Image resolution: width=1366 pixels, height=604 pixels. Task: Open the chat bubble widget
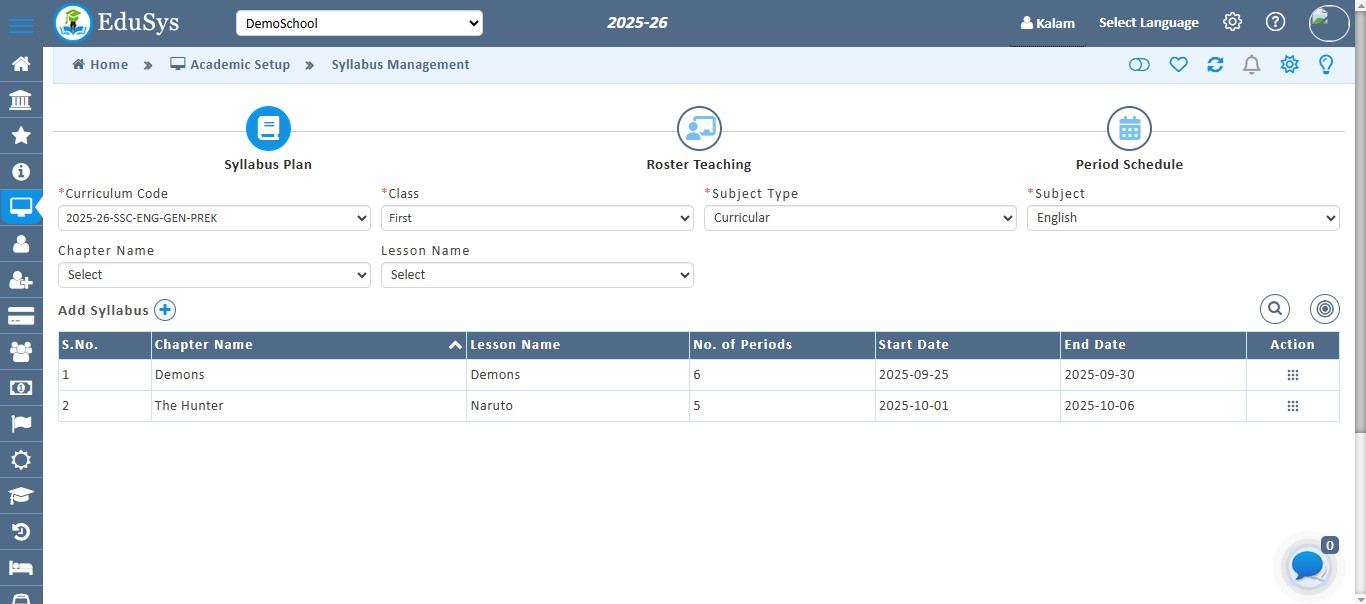1307,566
